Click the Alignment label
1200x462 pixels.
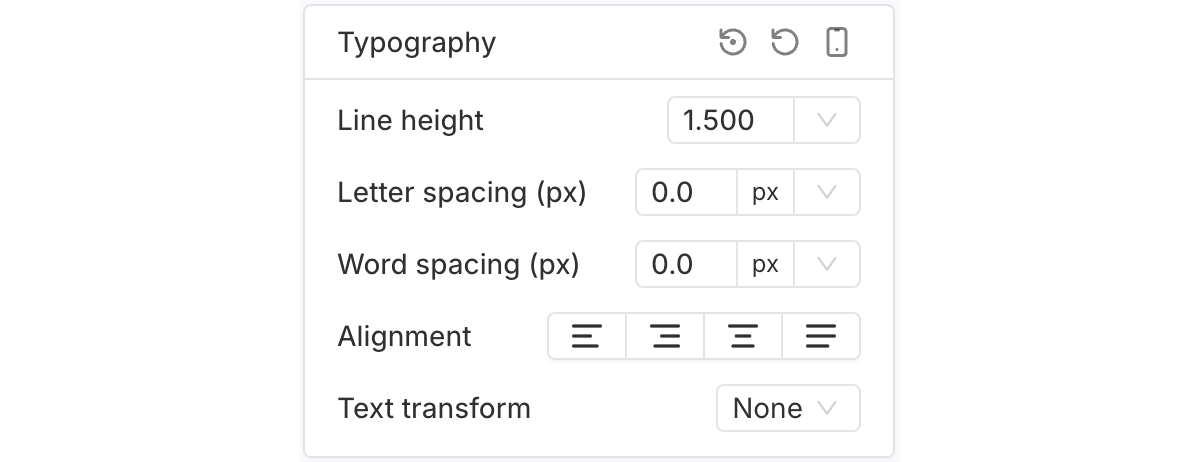pyautogui.click(x=405, y=337)
